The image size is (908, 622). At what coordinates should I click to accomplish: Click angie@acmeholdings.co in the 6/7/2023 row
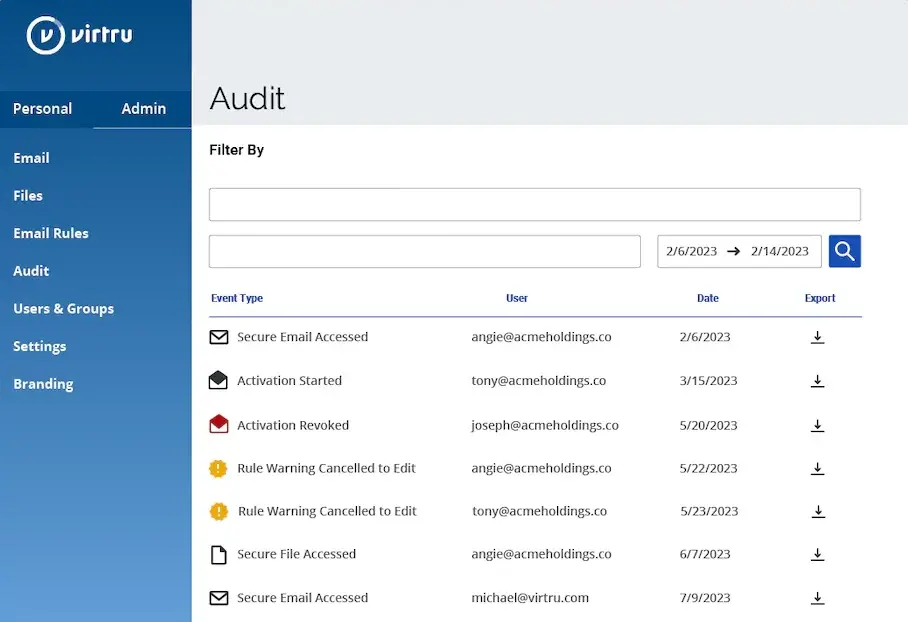541,554
